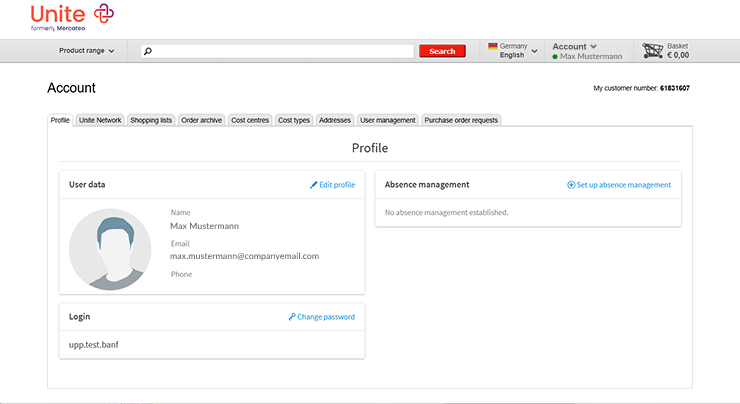Open the Germany English language dropdown
Viewport: 740px width, 404px height.
click(513, 50)
